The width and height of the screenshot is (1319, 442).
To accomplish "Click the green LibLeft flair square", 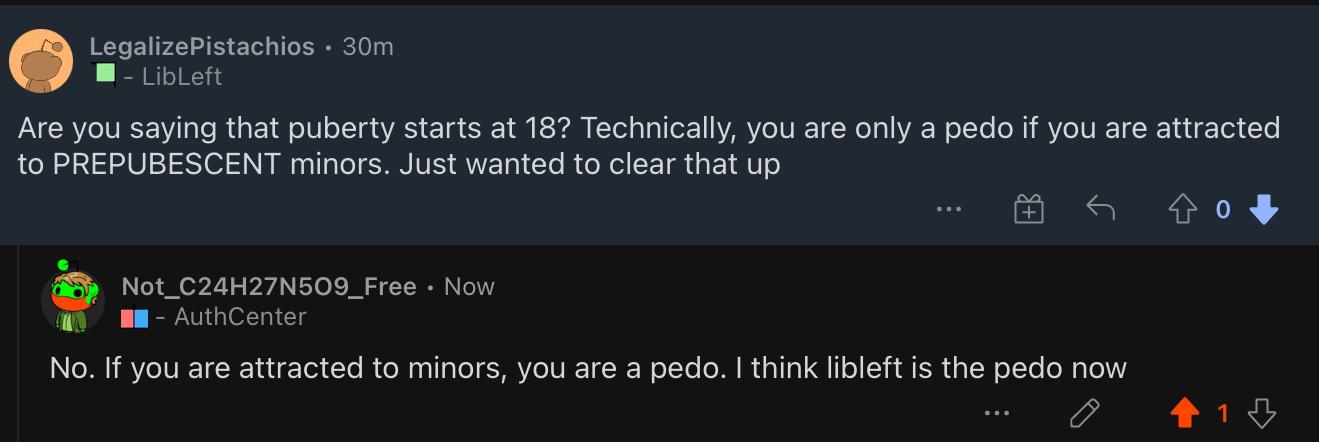I will click(106, 73).
